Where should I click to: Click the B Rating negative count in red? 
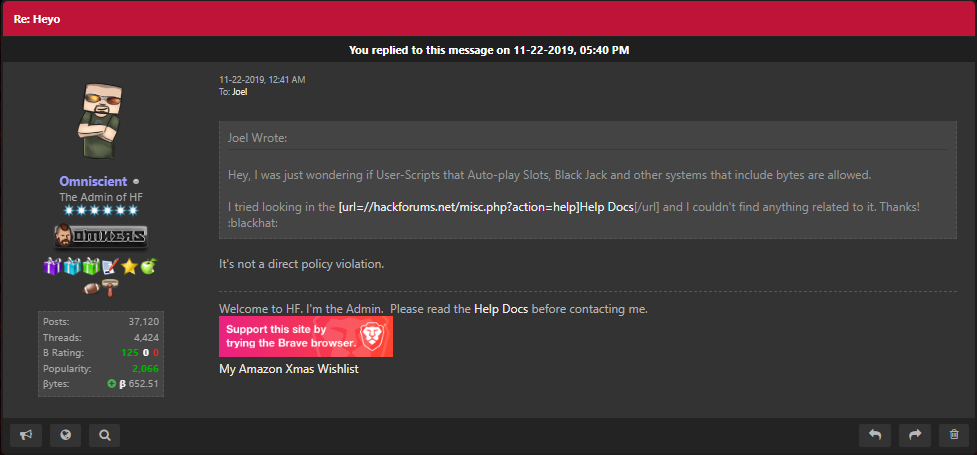coord(156,353)
